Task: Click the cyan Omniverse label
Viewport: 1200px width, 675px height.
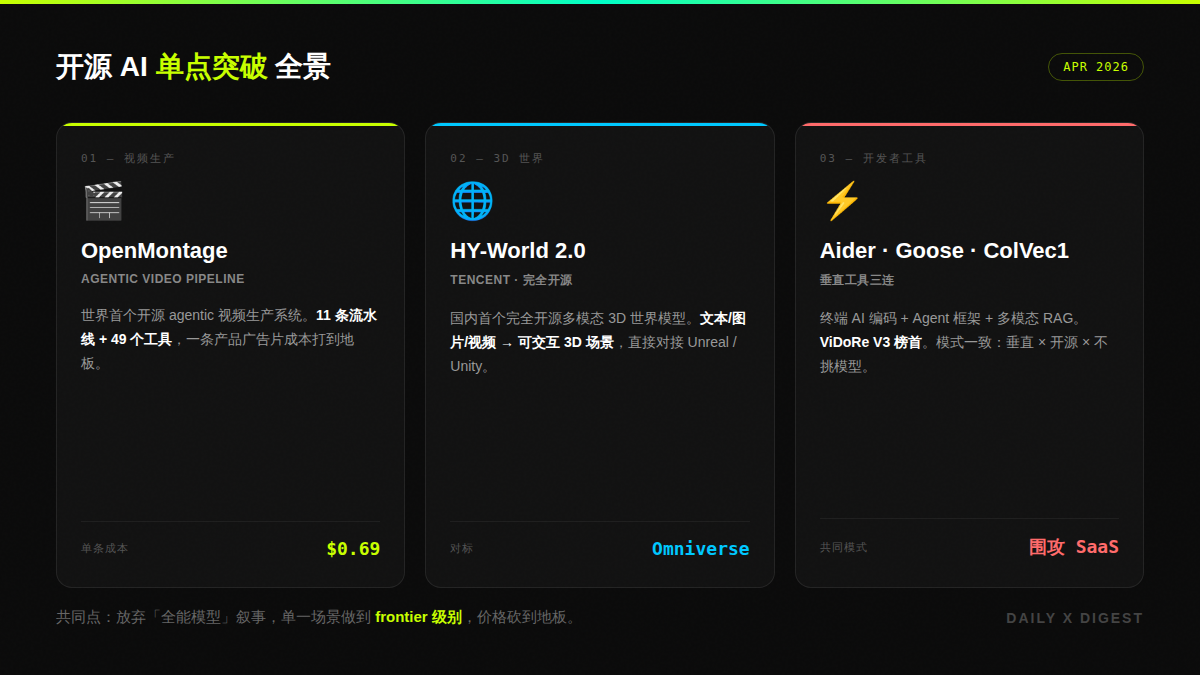Action: (x=700, y=548)
